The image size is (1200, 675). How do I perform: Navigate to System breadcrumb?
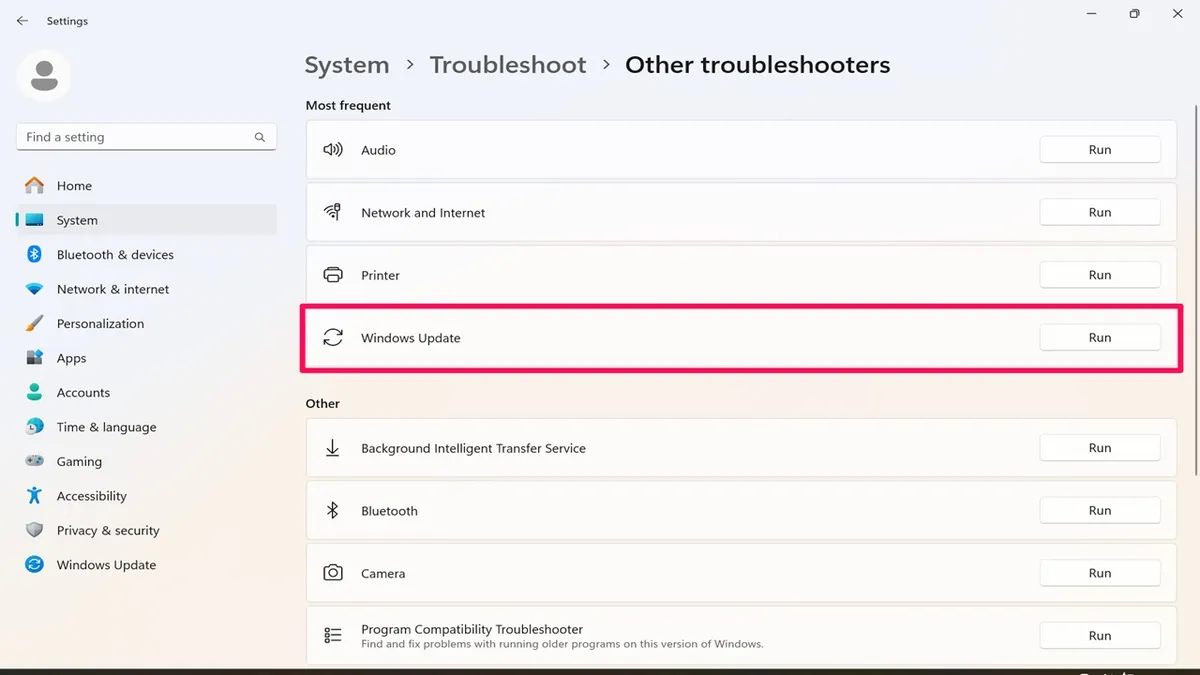coord(347,65)
